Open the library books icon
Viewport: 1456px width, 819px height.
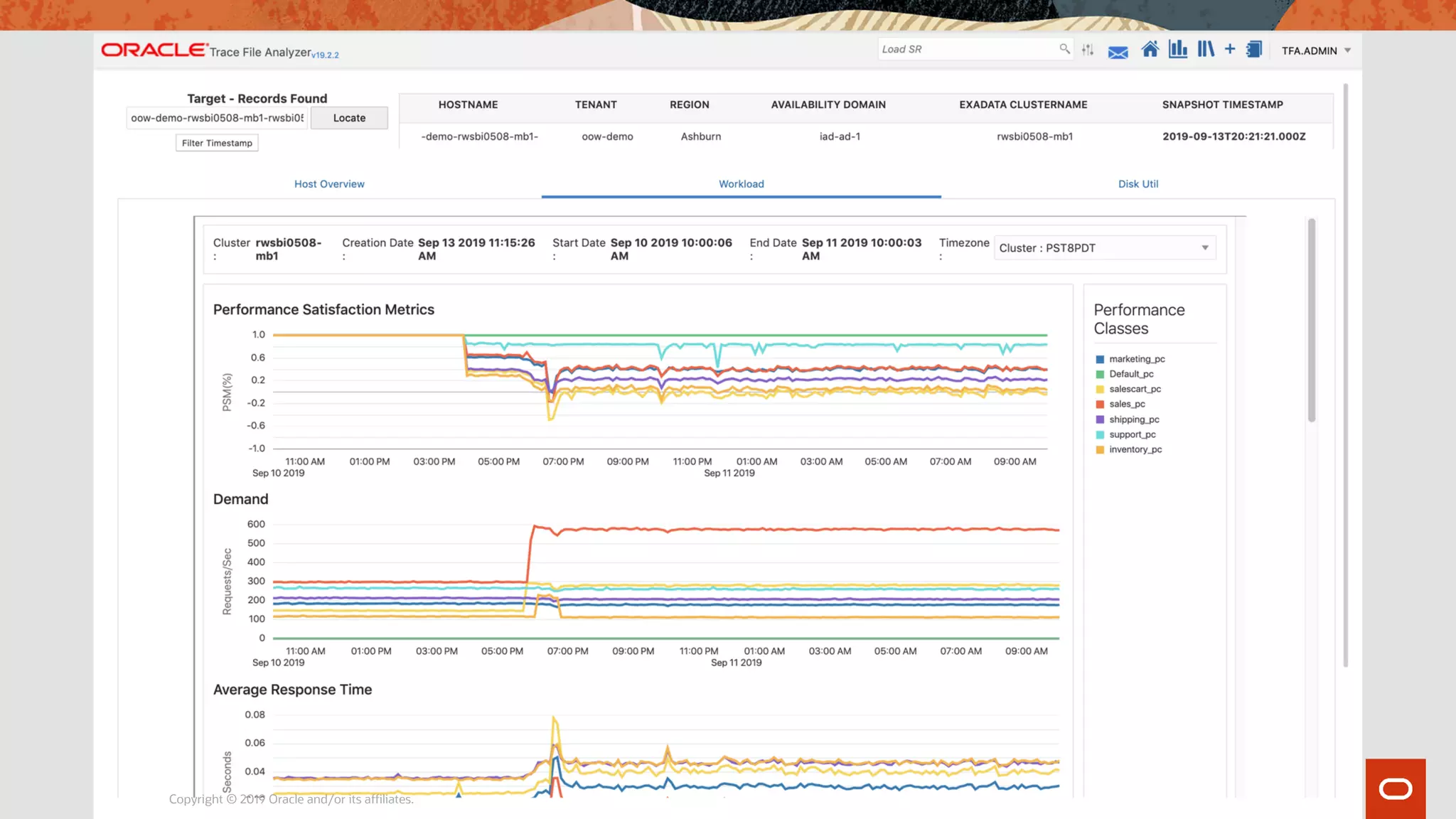tap(1206, 49)
